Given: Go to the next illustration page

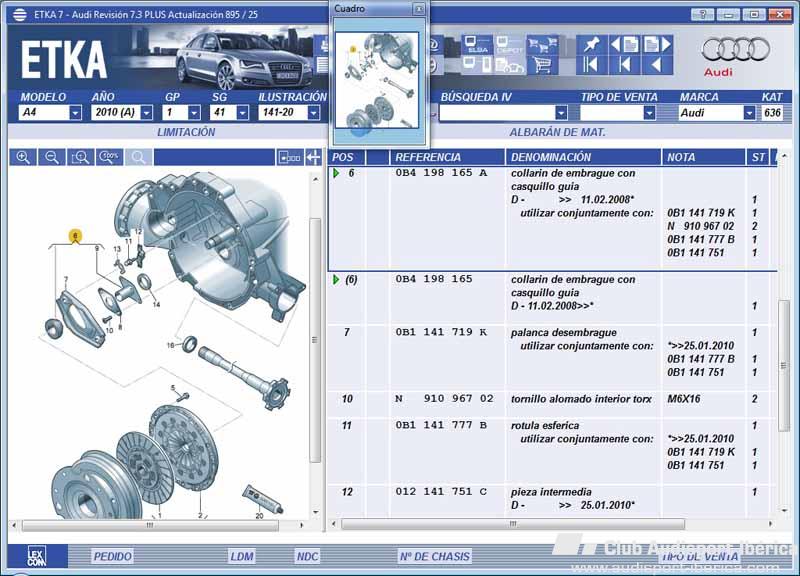Looking at the screenshot, I should [x=657, y=45].
